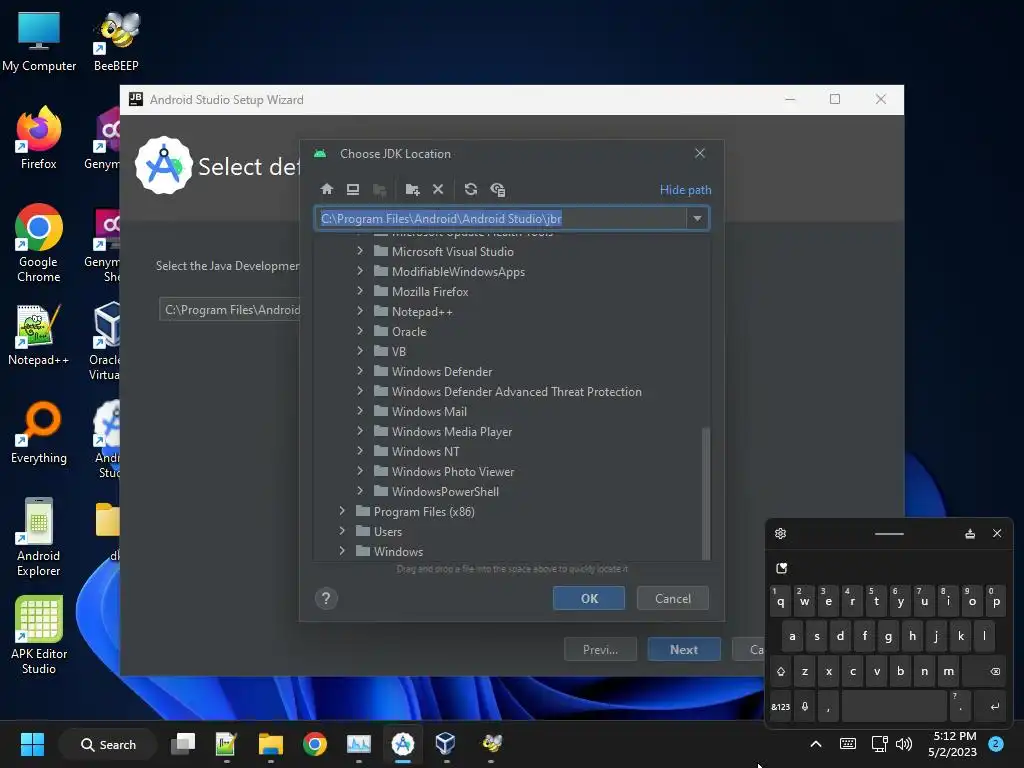Open BeeBEEP from the taskbar
1024x768 pixels.
pyautogui.click(x=491, y=744)
